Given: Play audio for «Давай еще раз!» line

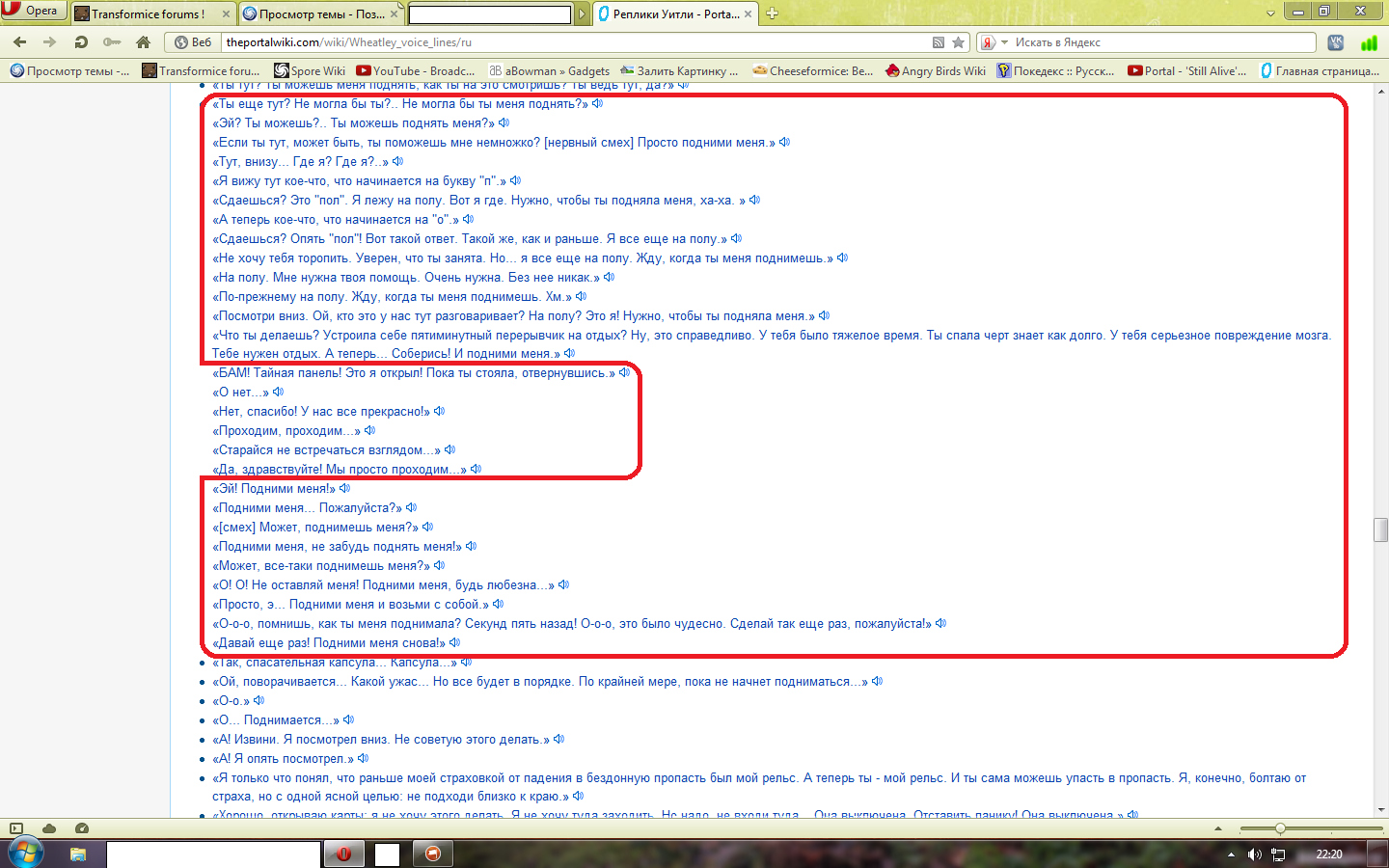Looking at the screenshot, I should click(x=455, y=642).
